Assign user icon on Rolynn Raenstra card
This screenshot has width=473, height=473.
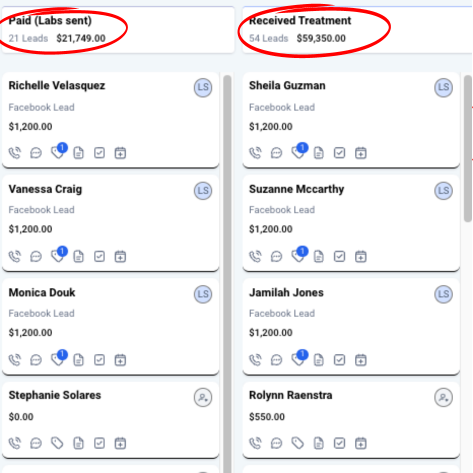tap(443, 398)
